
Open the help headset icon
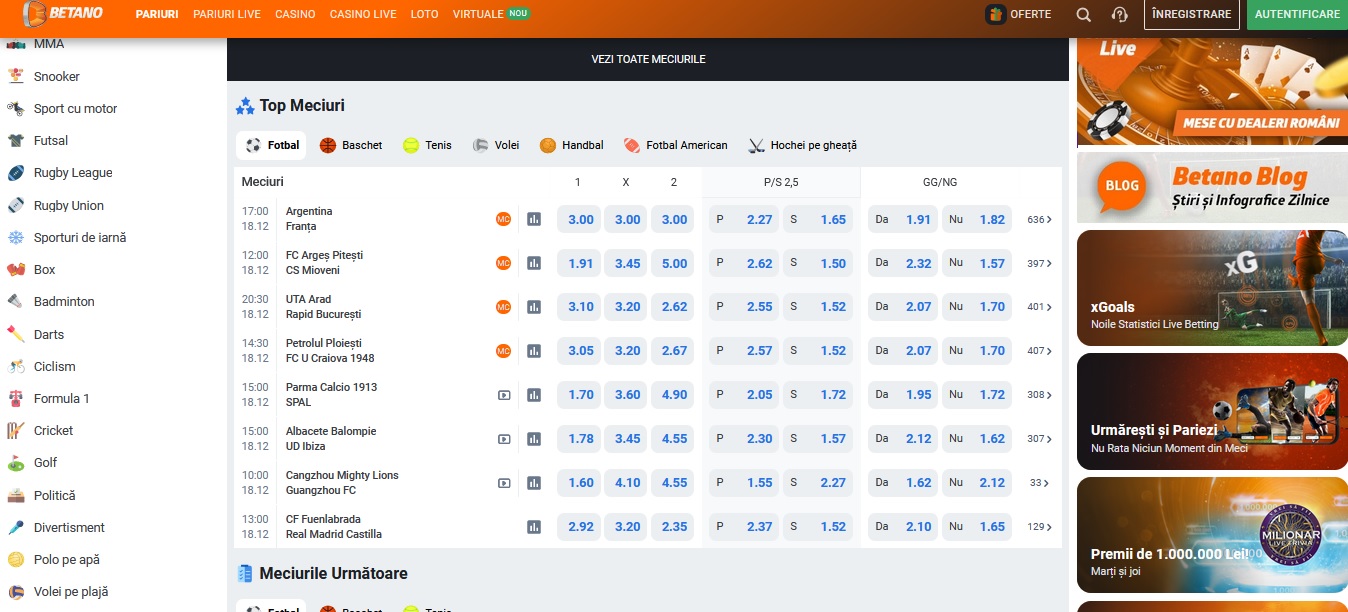point(1120,15)
